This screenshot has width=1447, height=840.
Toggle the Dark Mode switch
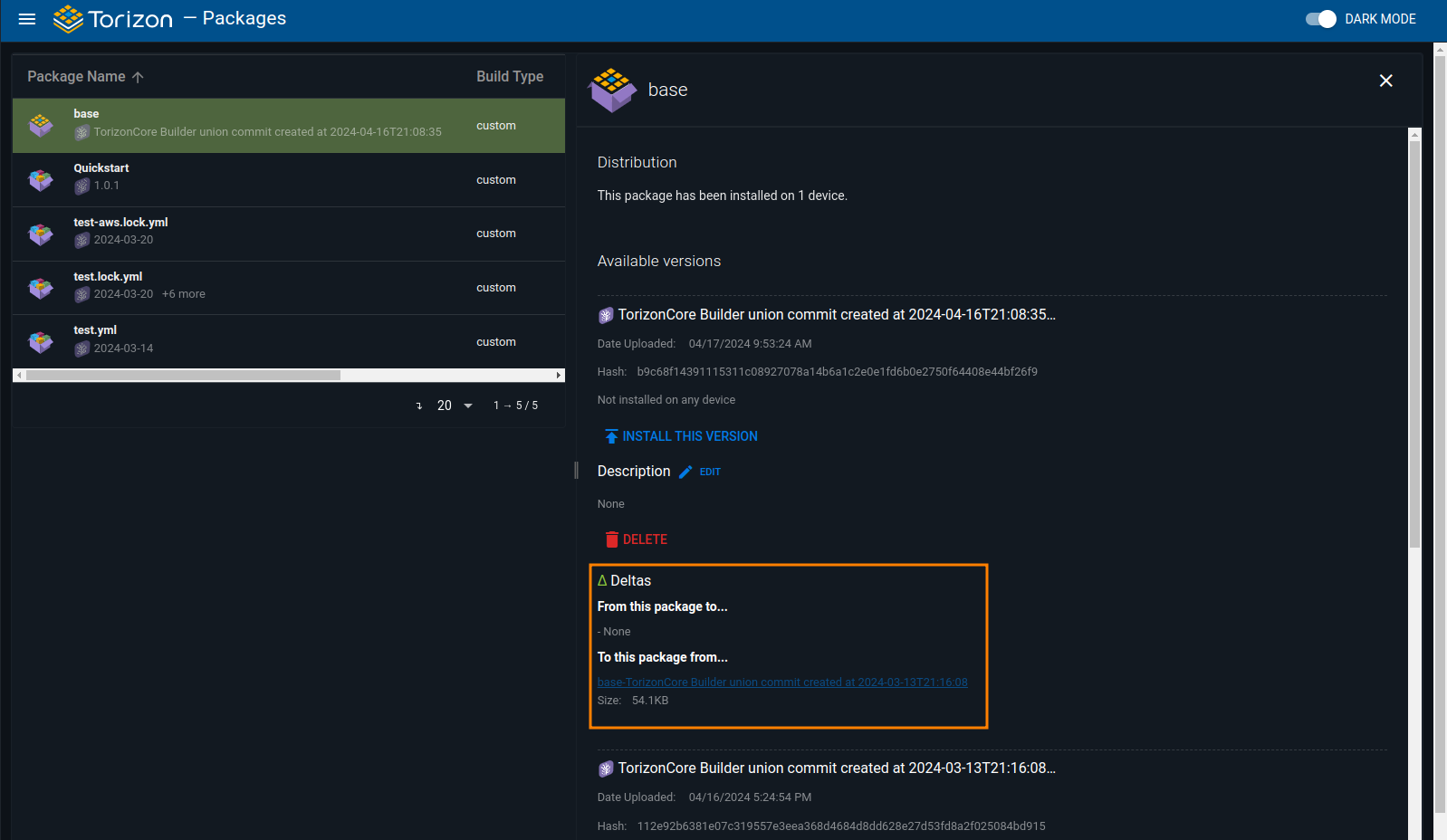click(1320, 19)
